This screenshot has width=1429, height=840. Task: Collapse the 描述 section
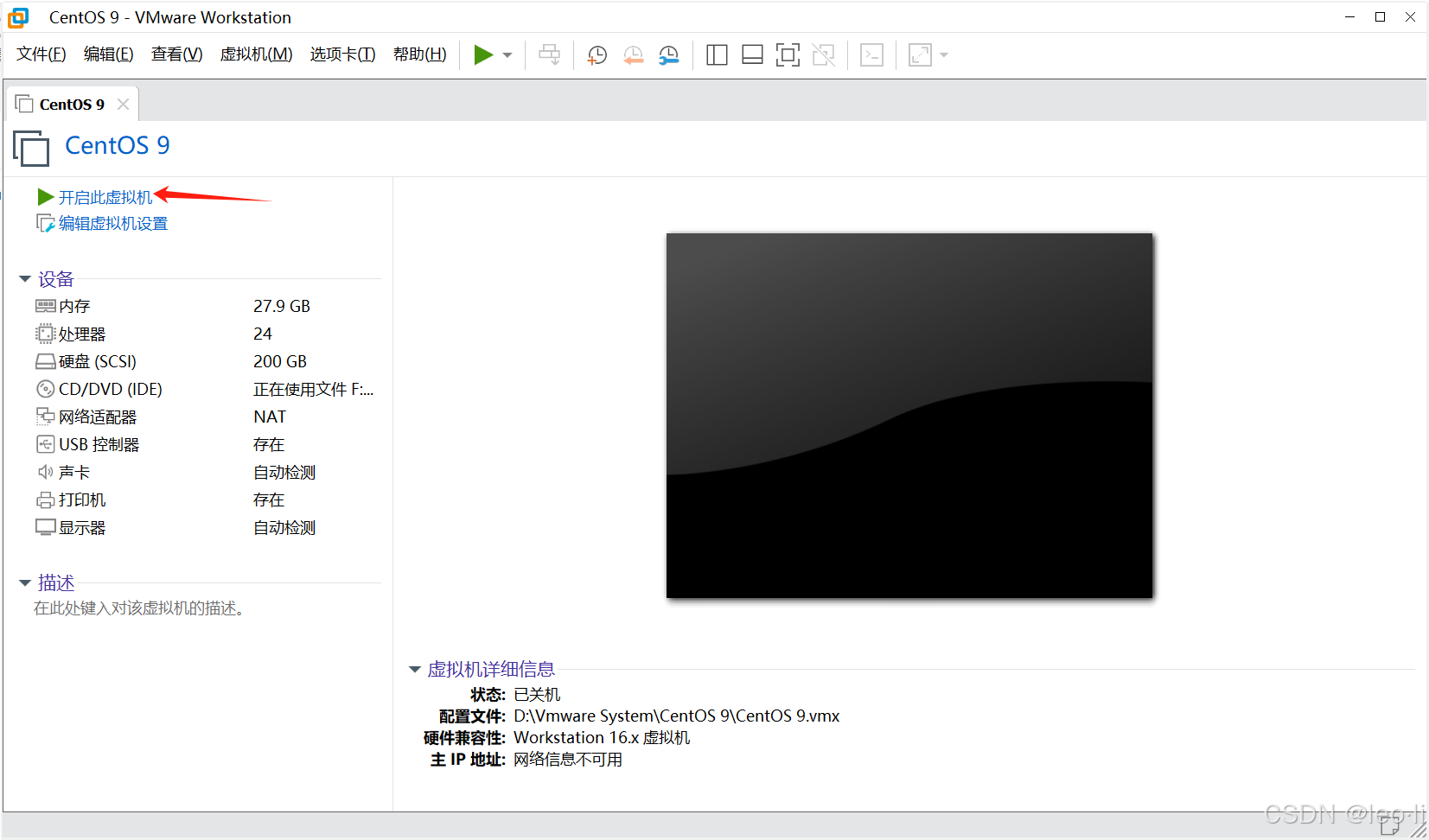point(25,583)
